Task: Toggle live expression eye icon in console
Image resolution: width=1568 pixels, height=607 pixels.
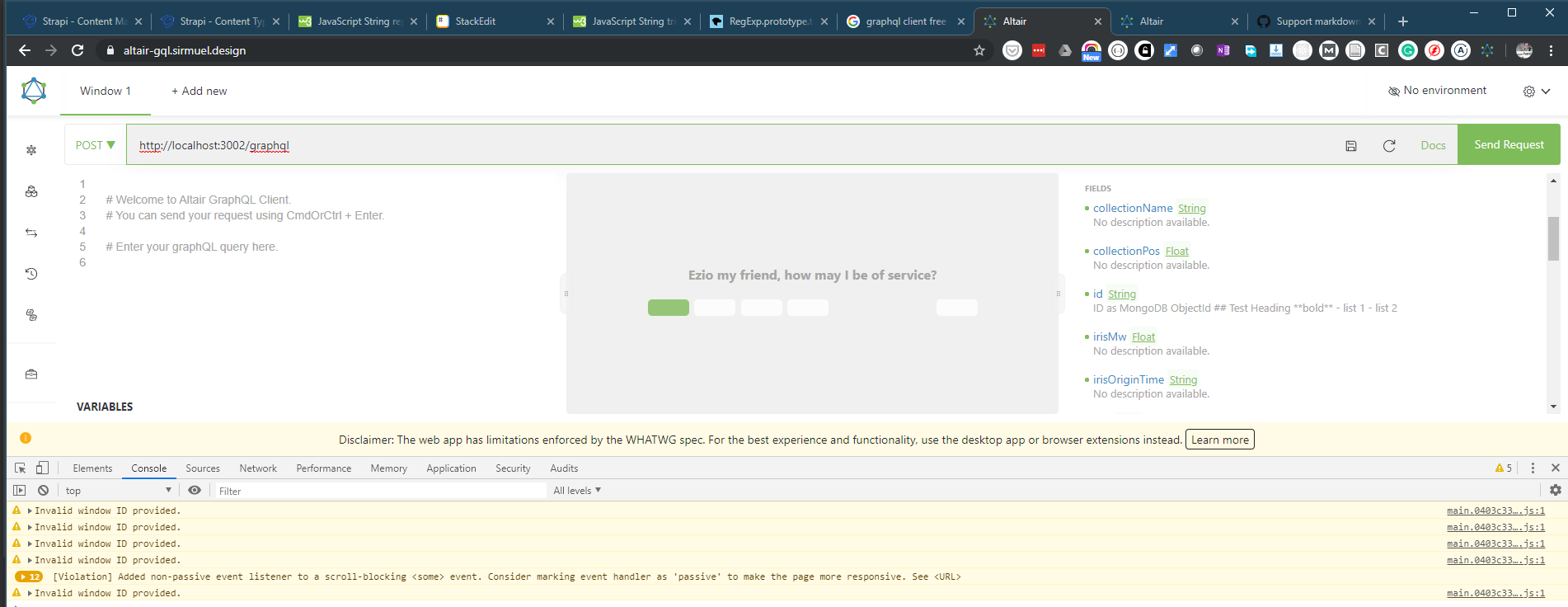Action: (x=195, y=490)
